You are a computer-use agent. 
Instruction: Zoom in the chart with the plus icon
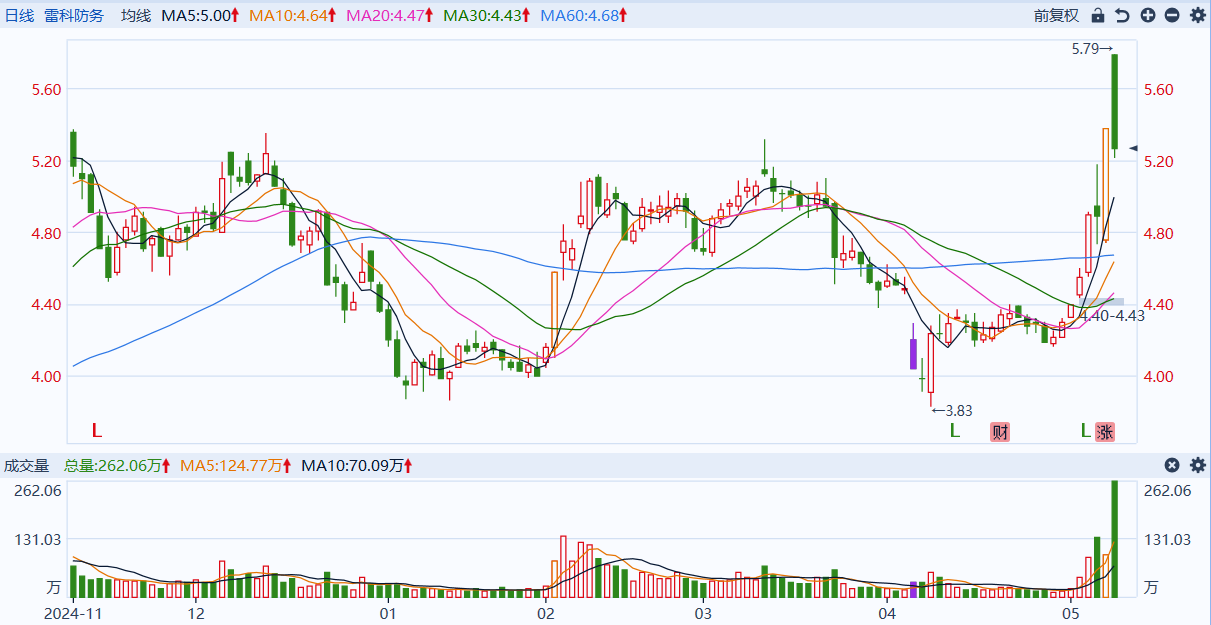[1147, 16]
